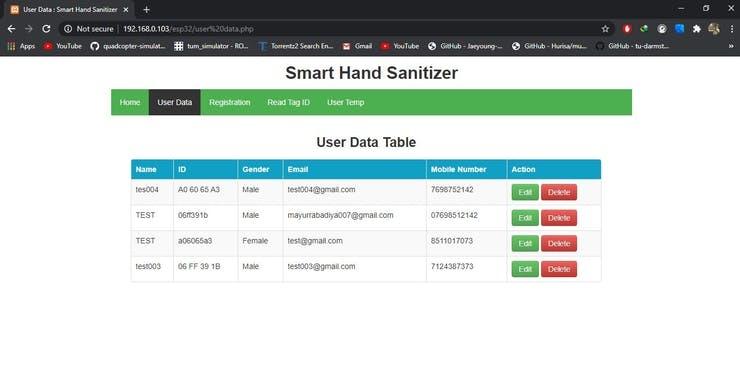Delete the test@gmail.com user row
Viewport: 740px width, 390px height.
click(x=559, y=243)
